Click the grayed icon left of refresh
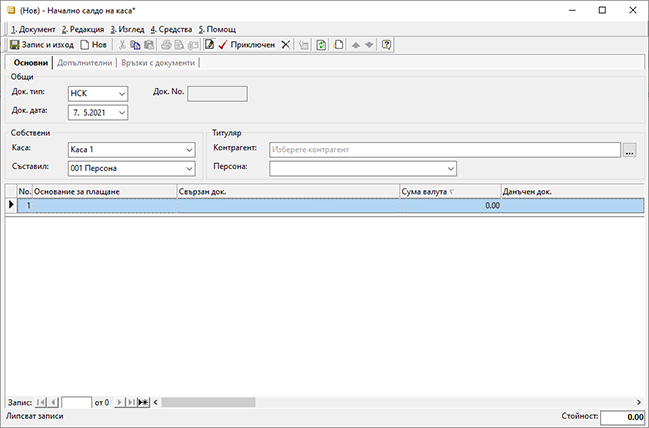Screen dimensions: 649x428 pyautogui.click(x=304, y=45)
